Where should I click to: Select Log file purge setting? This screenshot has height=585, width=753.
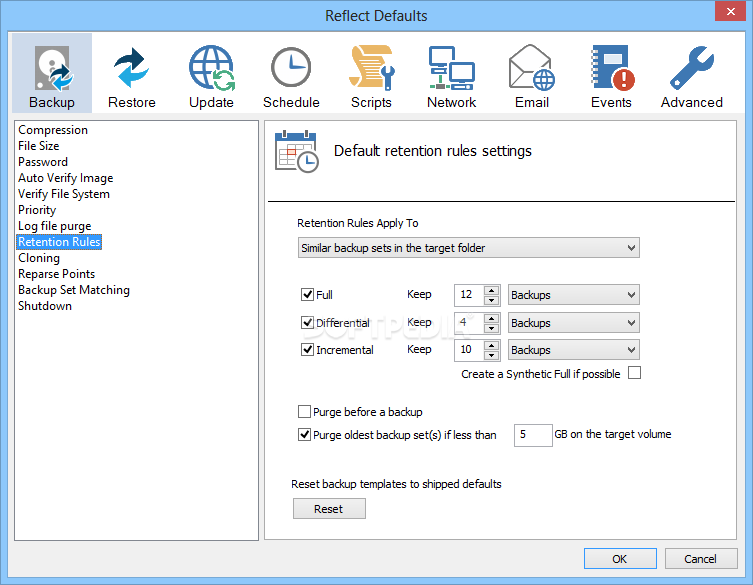[54, 226]
